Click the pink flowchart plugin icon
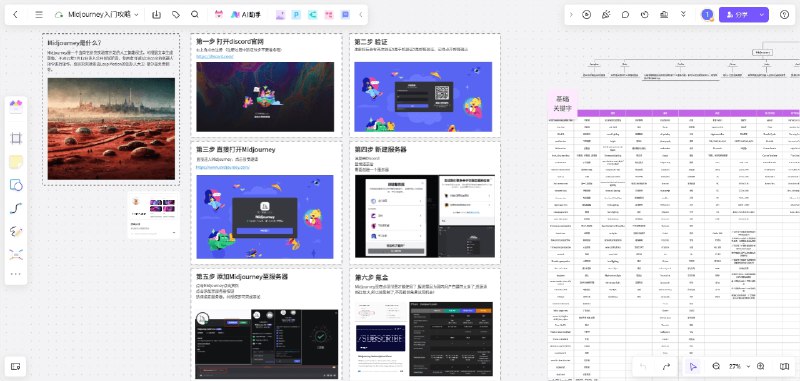Image resolution: width=800 pixels, height=381 pixels. pyautogui.click(x=329, y=15)
